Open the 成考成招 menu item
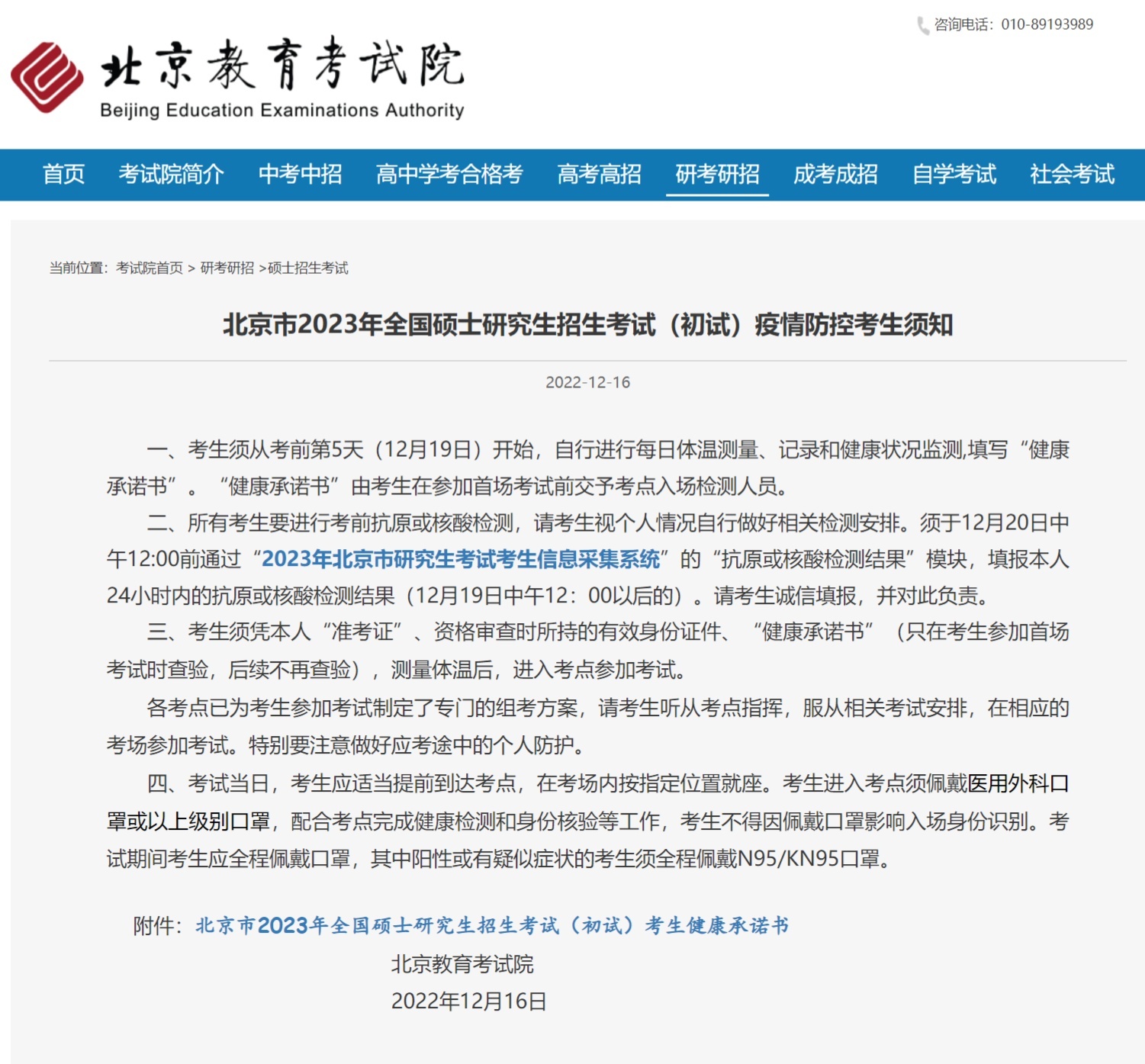Screen dimensions: 1145x1064 pyautogui.click(x=835, y=175)
